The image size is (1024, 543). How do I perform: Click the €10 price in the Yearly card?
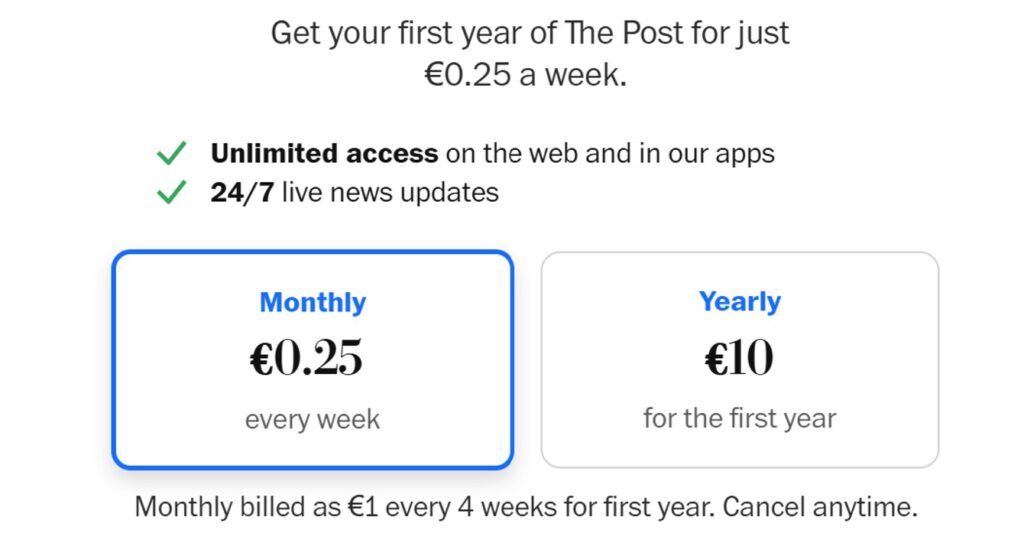click(x=739, y=360)
